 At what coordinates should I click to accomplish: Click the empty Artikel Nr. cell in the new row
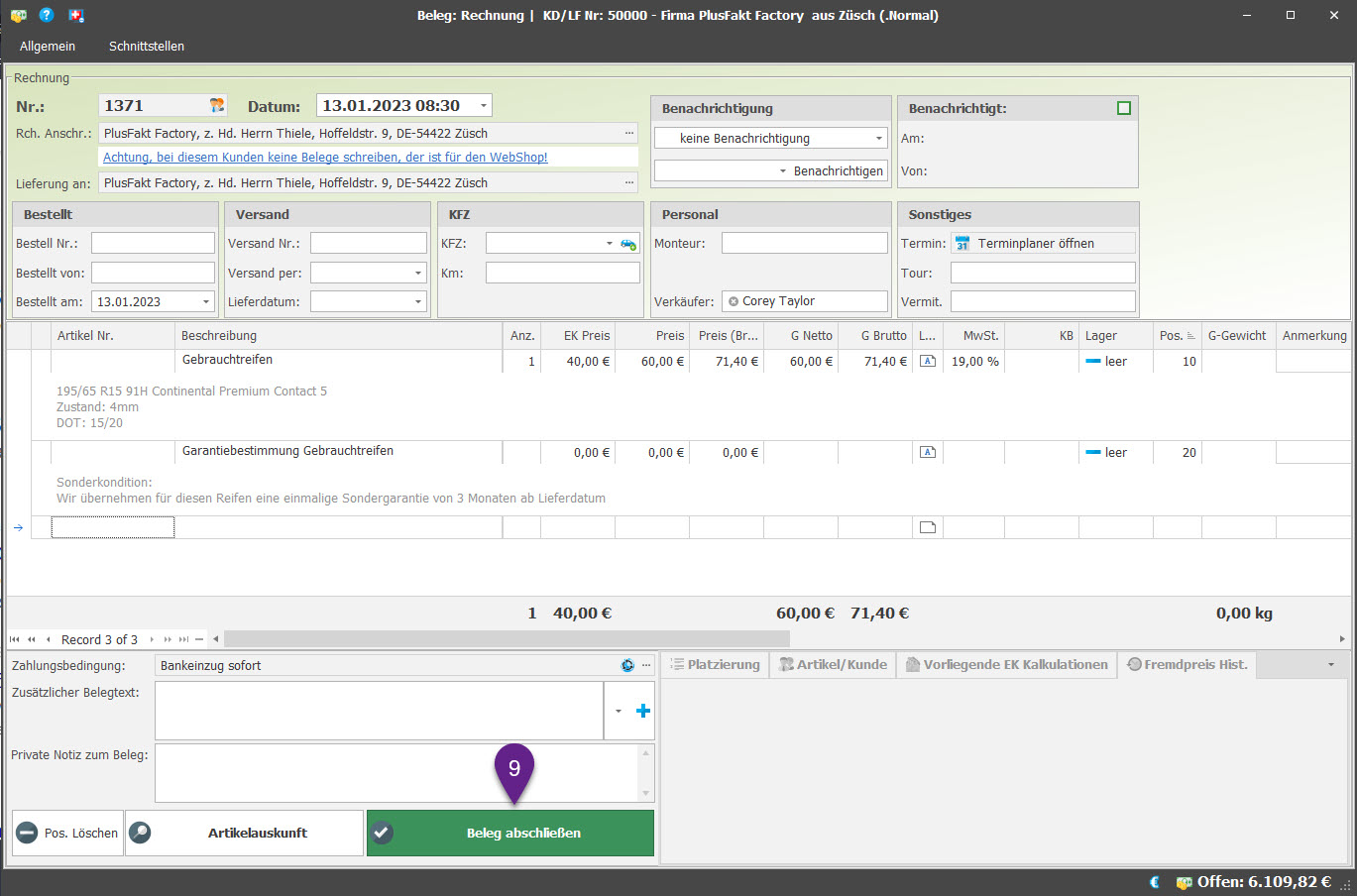pos(113,527)
